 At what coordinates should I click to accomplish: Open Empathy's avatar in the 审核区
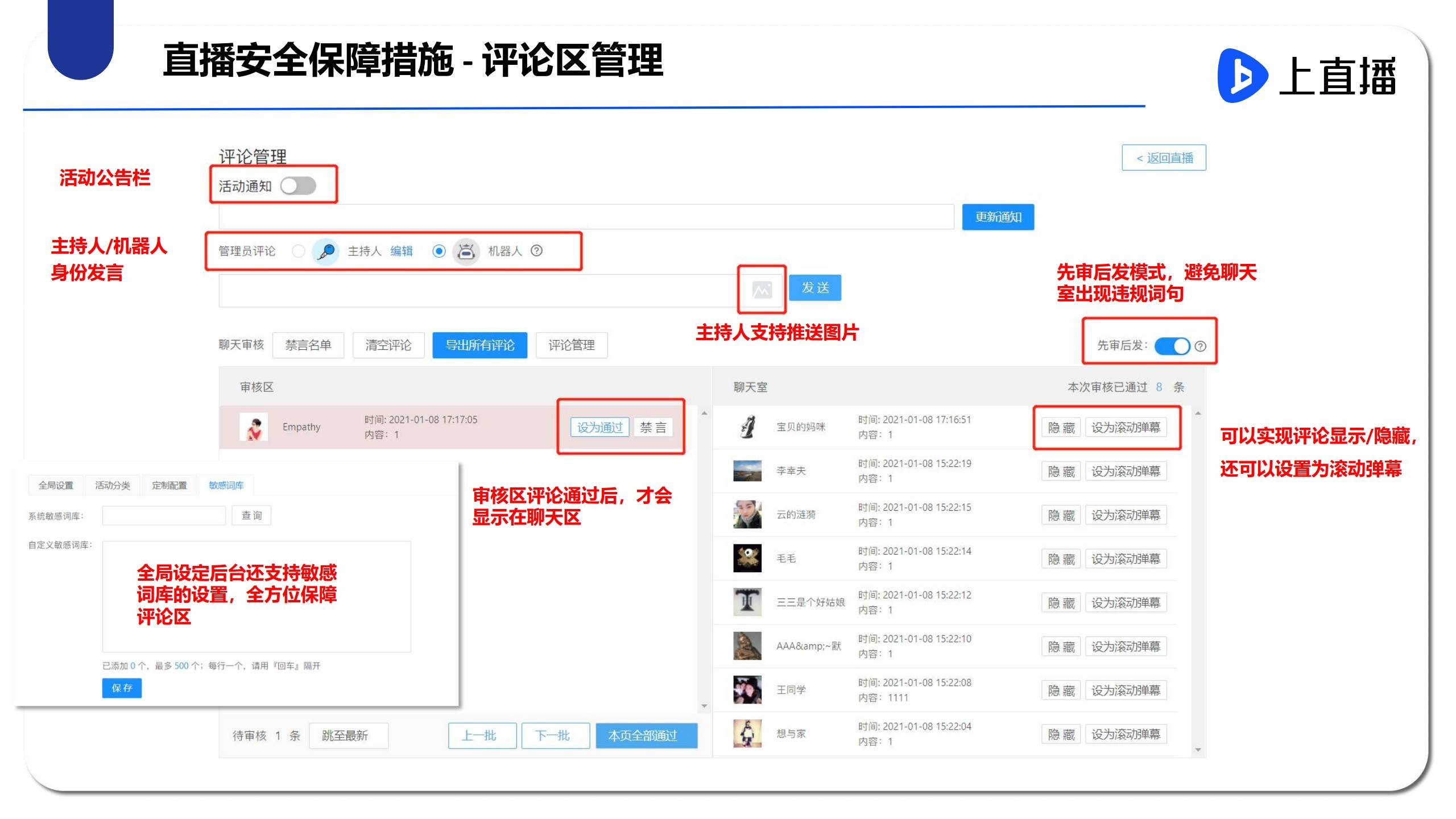254,427
